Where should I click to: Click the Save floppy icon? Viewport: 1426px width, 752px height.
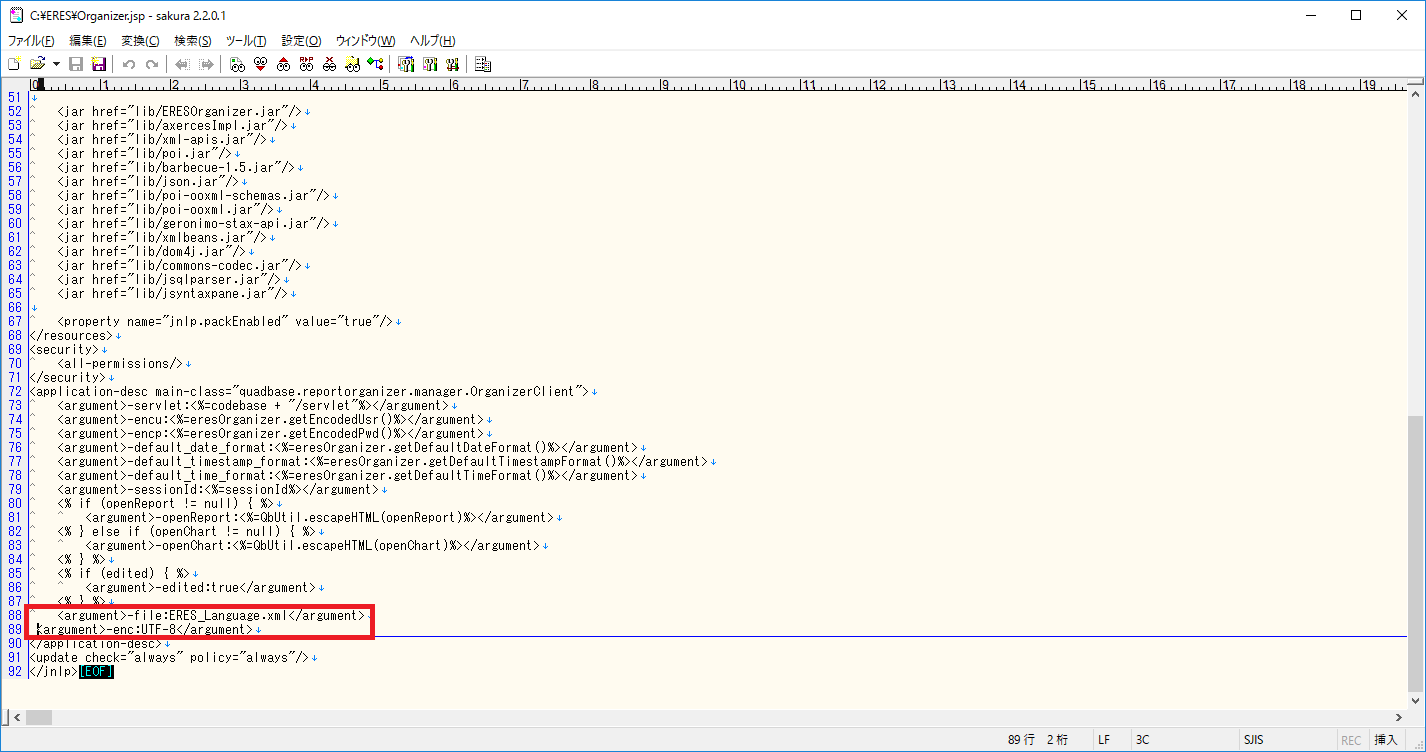point(76,64)
